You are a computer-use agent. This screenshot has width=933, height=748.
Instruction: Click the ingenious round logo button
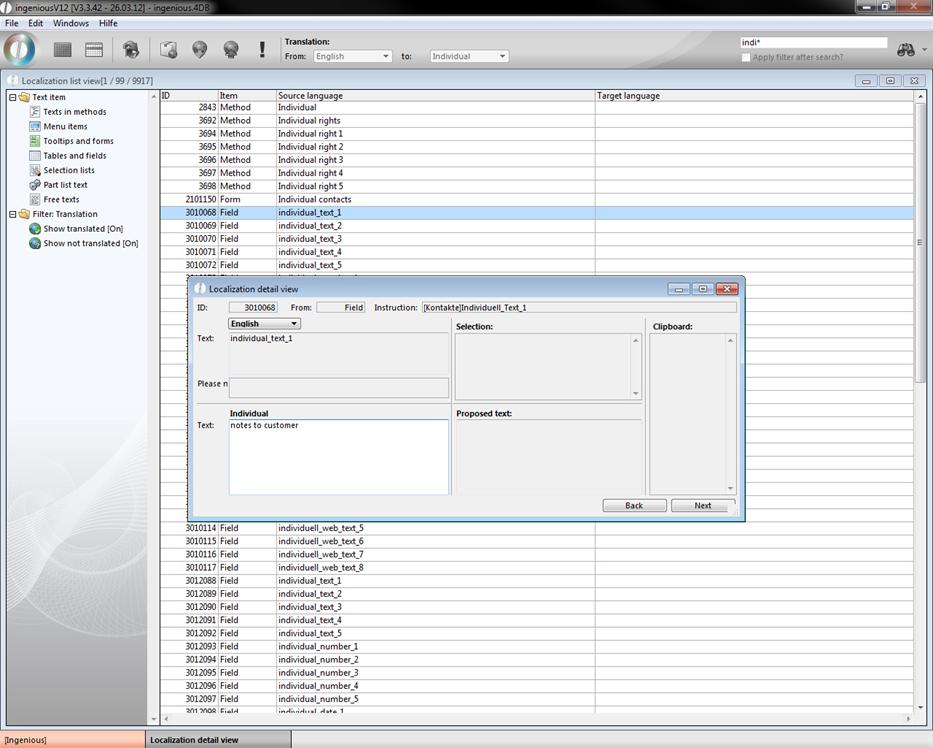(x=20, y=49)
